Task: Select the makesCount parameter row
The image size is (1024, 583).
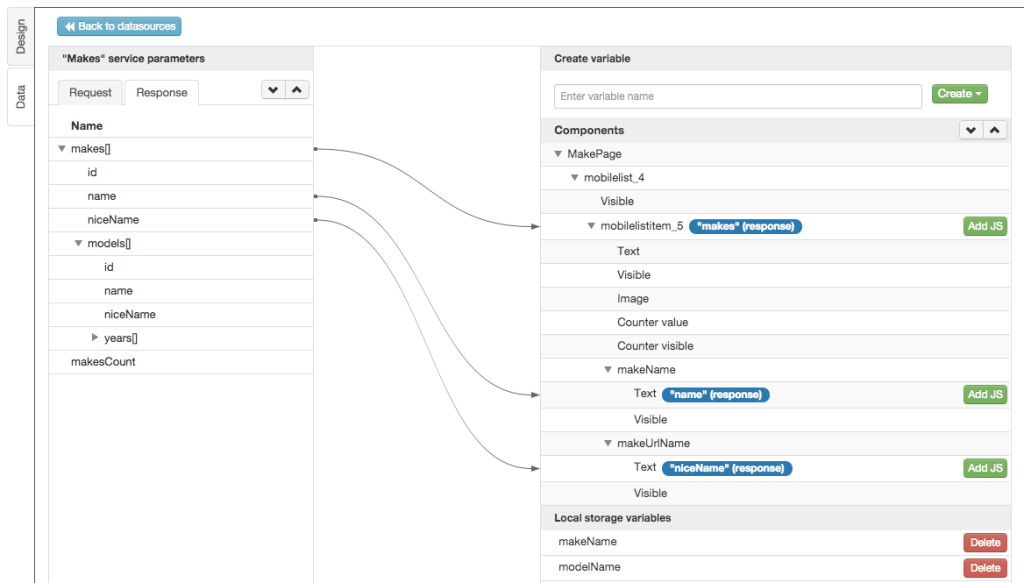Action: 103,362
